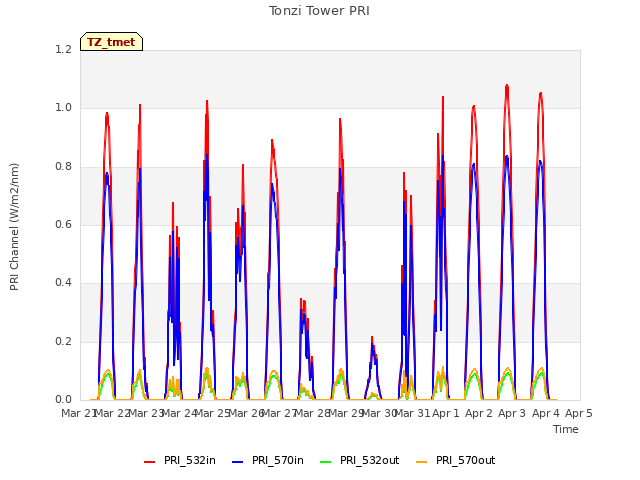Click the 1.2 y-axis tick label

tap(63, 49)
